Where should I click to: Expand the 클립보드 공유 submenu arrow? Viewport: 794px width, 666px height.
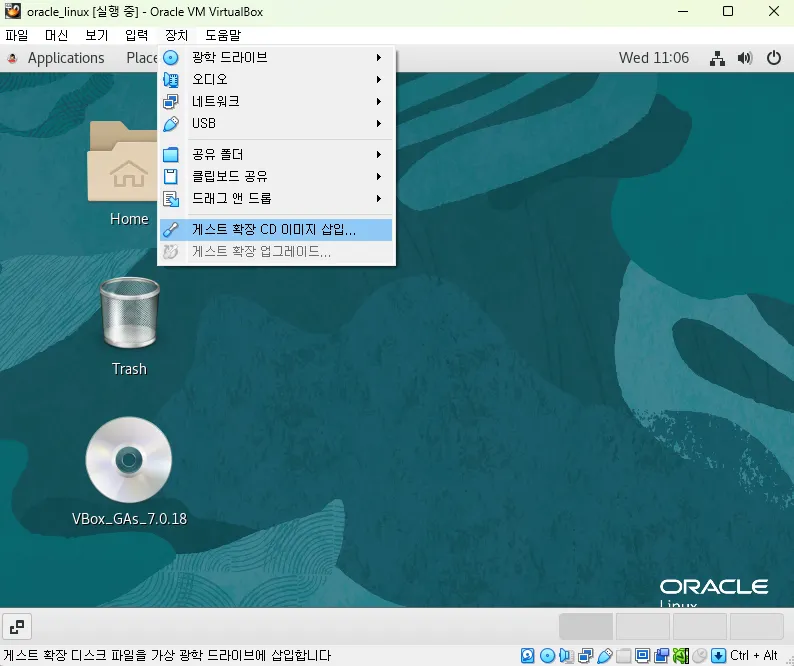pyautogui.click(x=379, y=176)
